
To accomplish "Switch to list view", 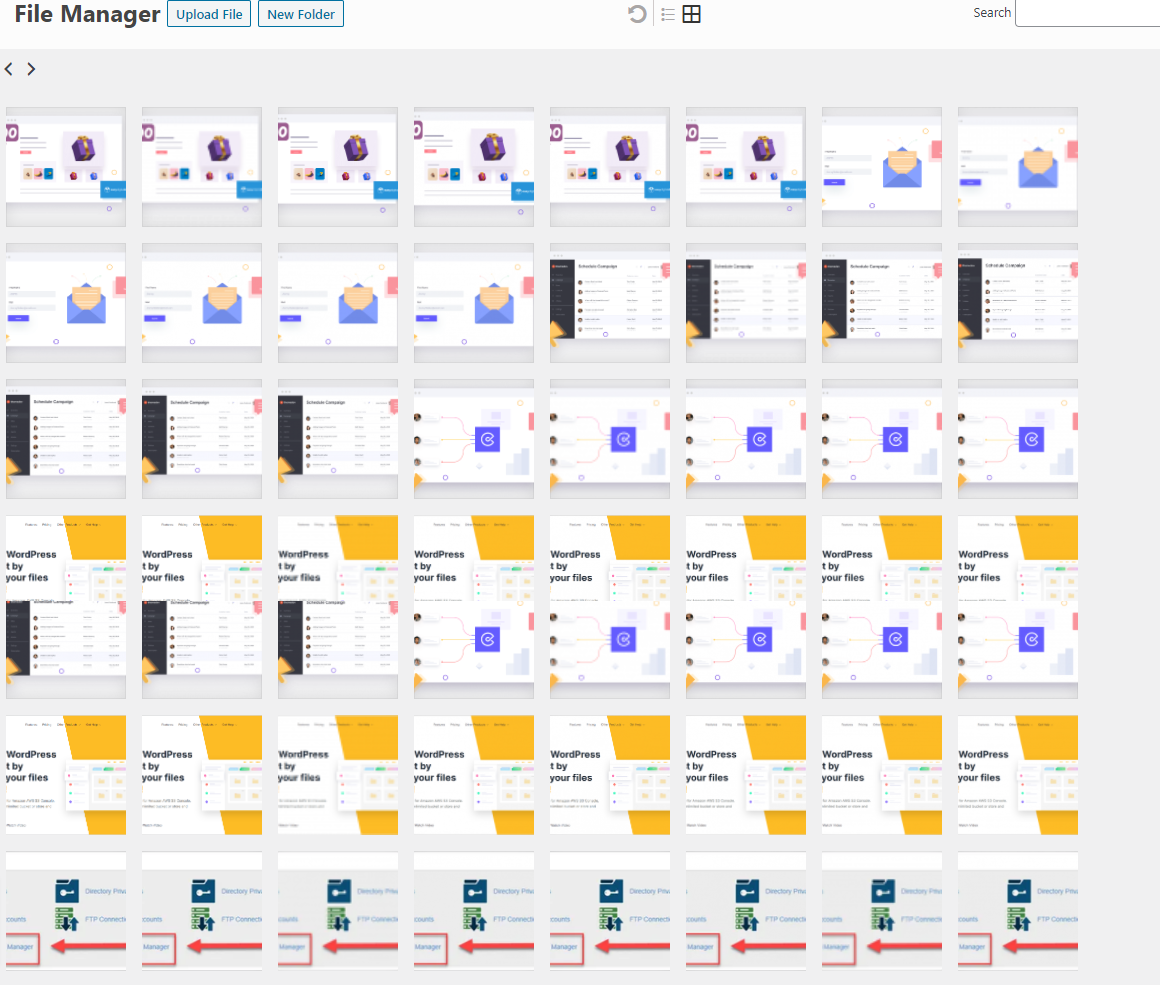I will (x=668, y=14).
